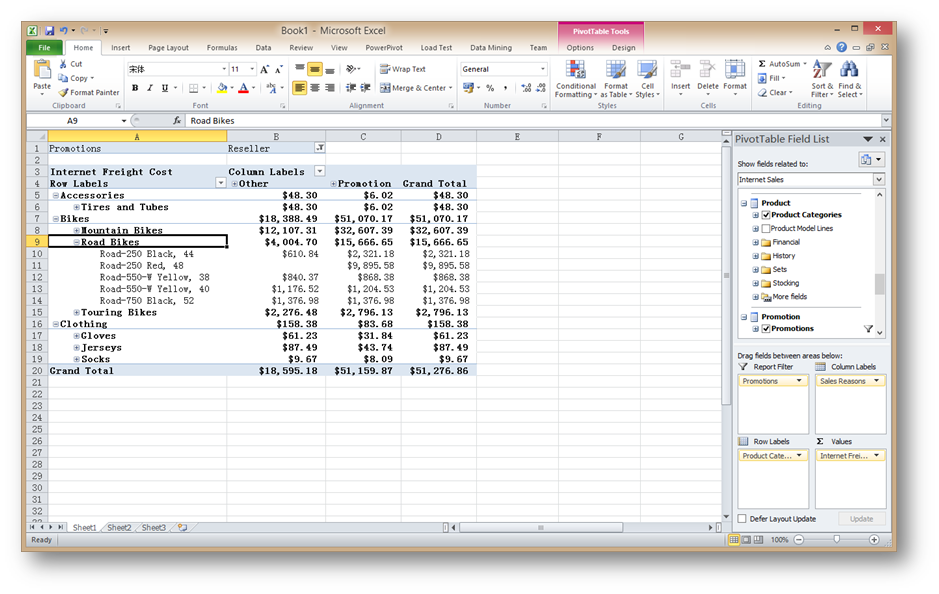Open Format as Table

click(616, 79)
